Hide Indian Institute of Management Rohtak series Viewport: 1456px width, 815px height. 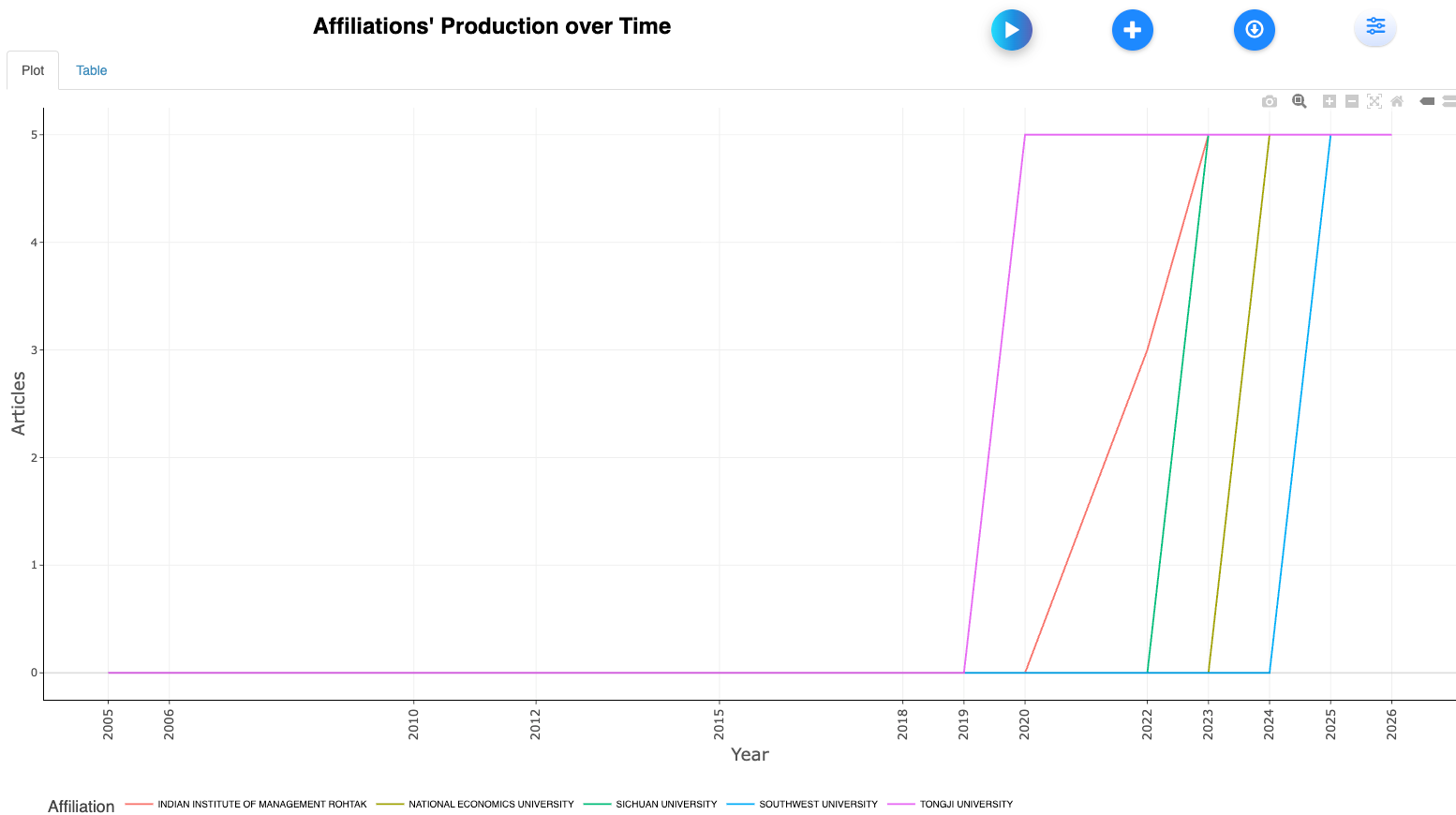point(261,804)
